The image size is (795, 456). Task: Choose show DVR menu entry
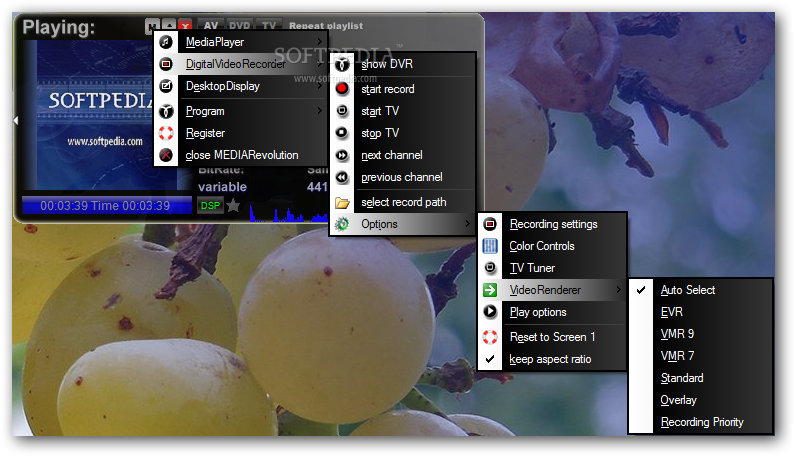tap(403, 64)
